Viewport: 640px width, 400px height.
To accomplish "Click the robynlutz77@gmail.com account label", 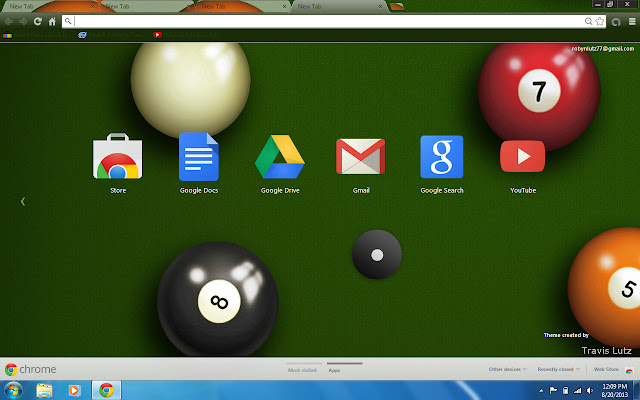I will (602, 49).
